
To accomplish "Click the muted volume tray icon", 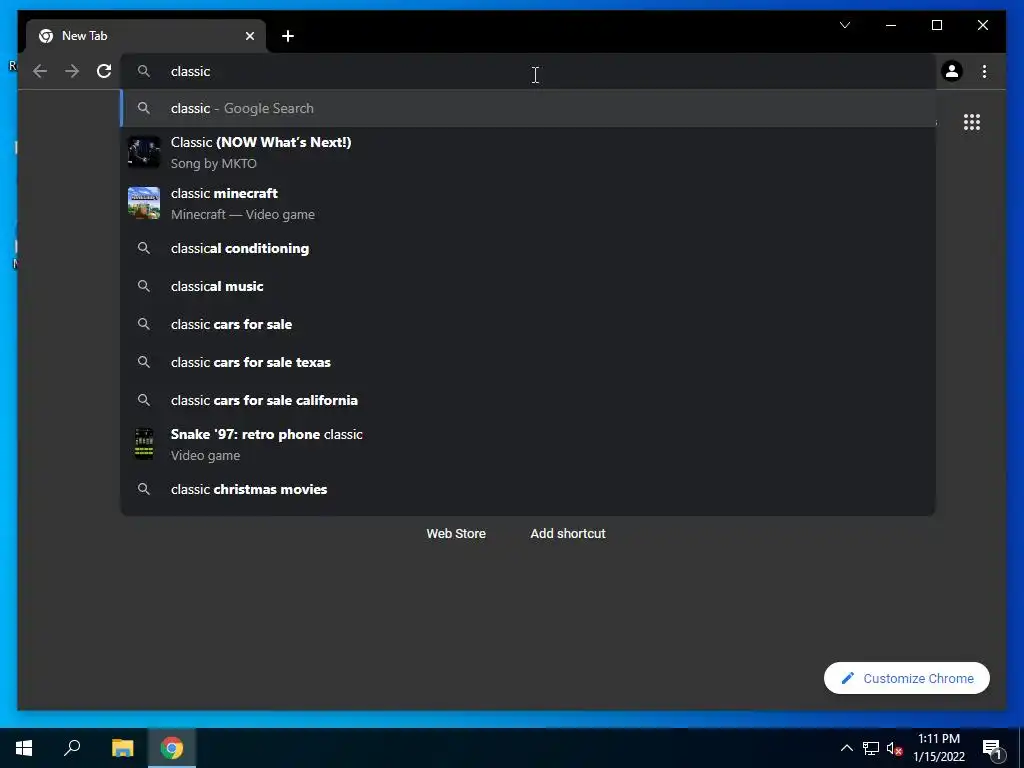I will tap(894, 748).
